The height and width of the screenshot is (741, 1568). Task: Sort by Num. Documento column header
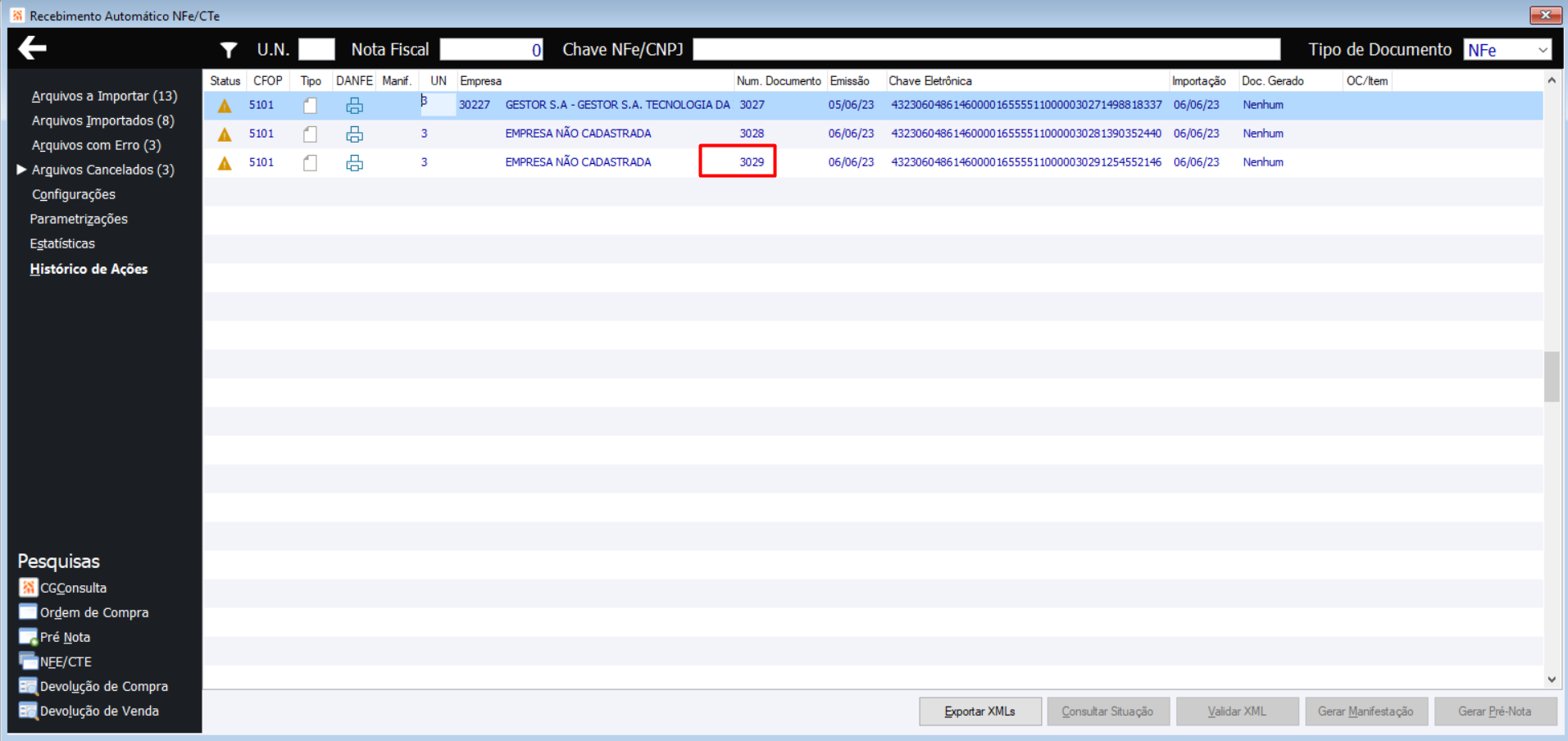(x=779, y=80)
